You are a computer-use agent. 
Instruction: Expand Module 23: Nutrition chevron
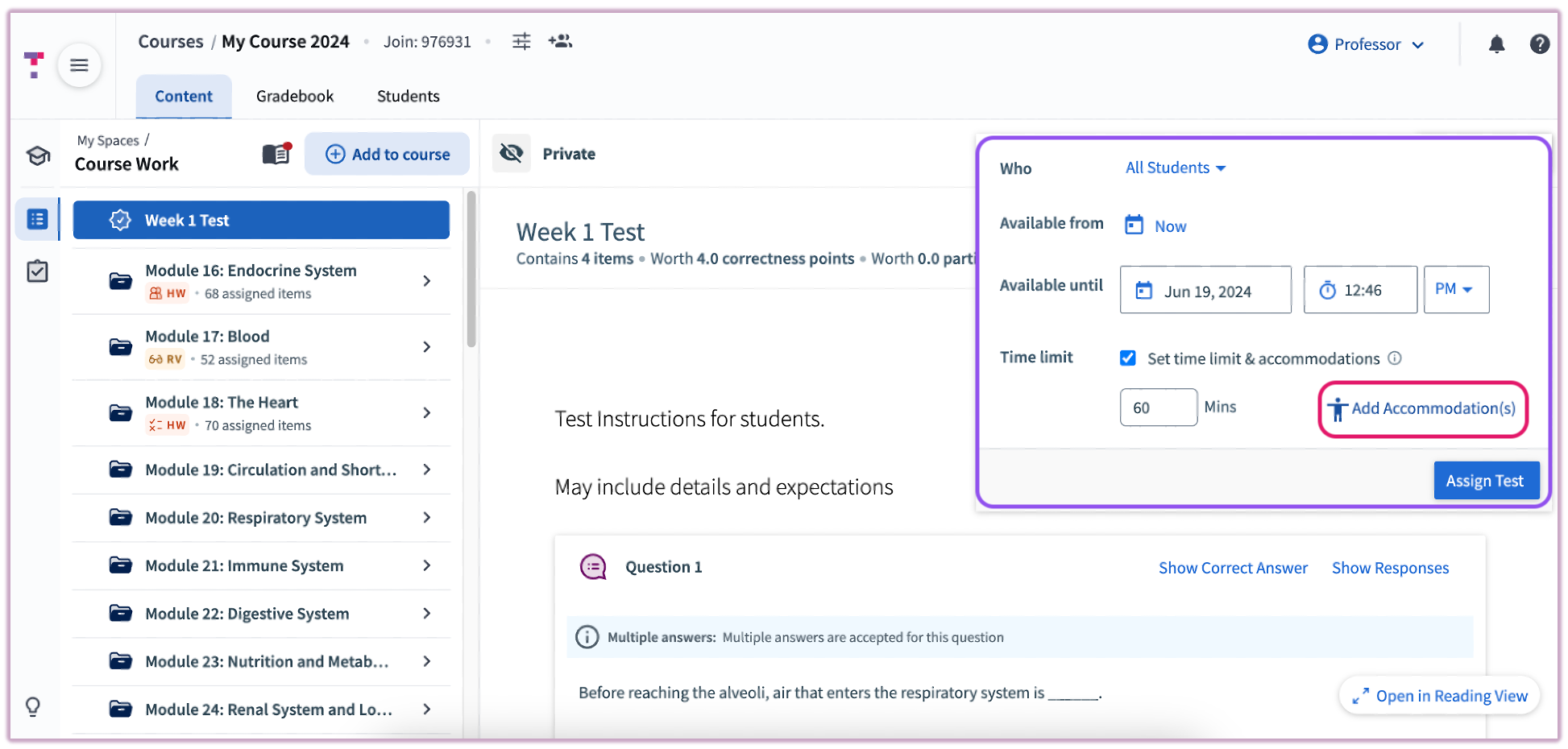pos(427,661)
